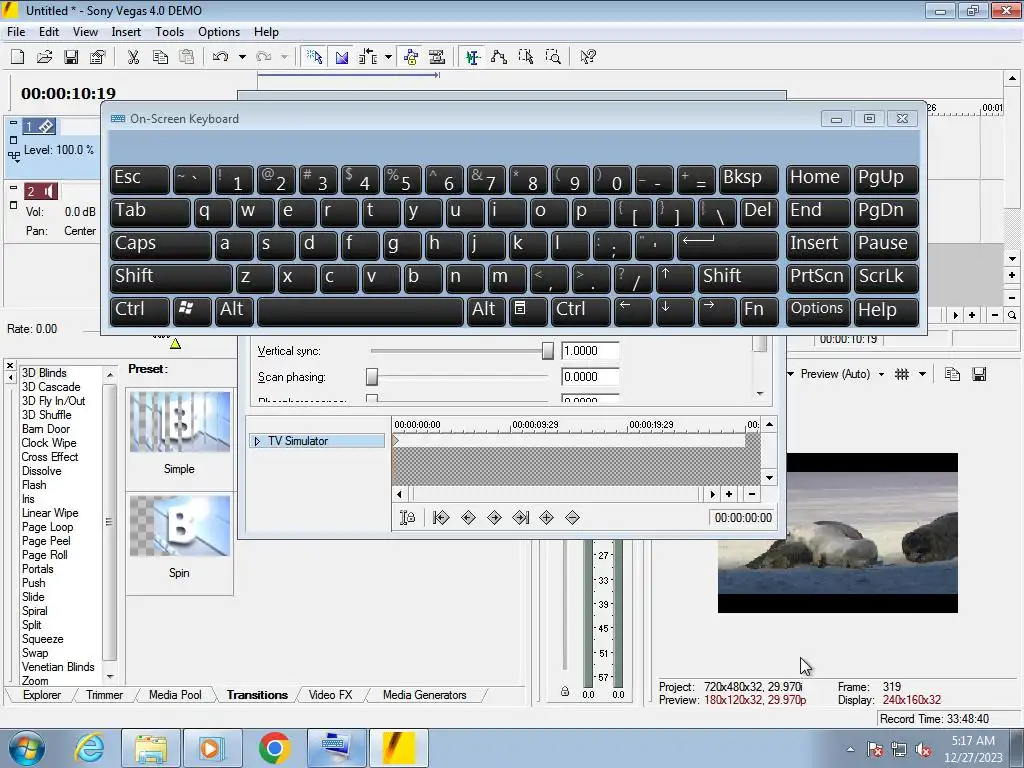Viewport: 1024px width, 768px height.
Task: Open the Insert menu
Action: 126,31
